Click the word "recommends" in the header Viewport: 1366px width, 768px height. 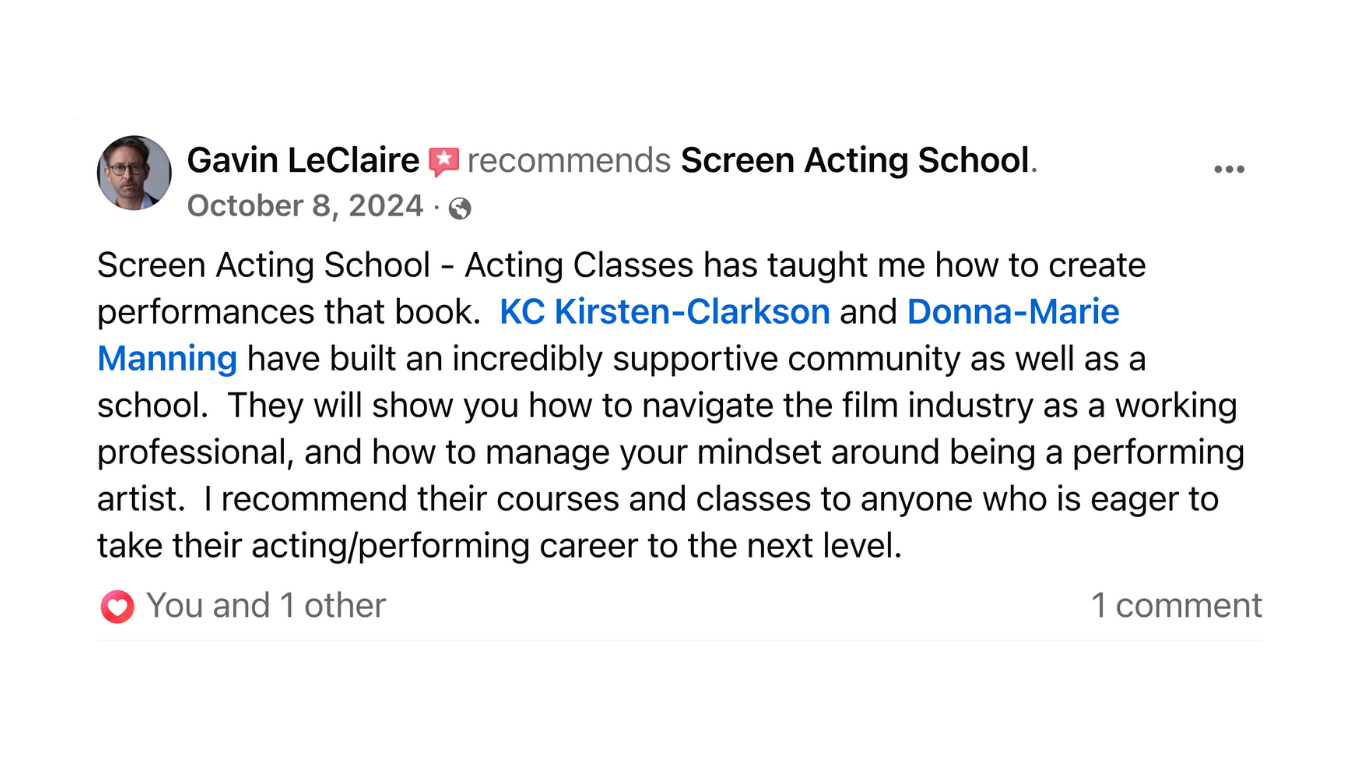pos(568,160)
